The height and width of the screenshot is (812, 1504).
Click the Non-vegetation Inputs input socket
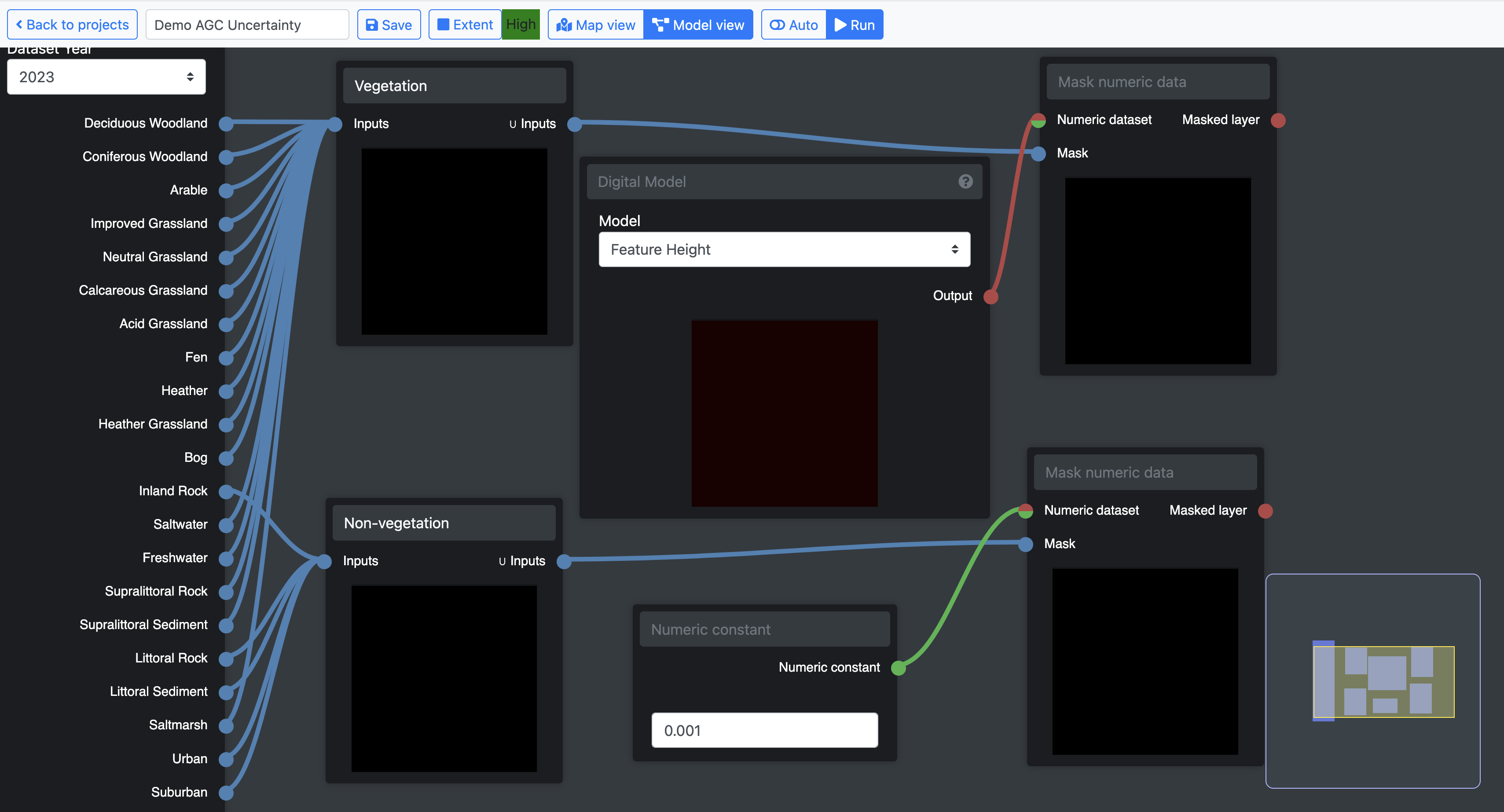[x=324, y=562]
